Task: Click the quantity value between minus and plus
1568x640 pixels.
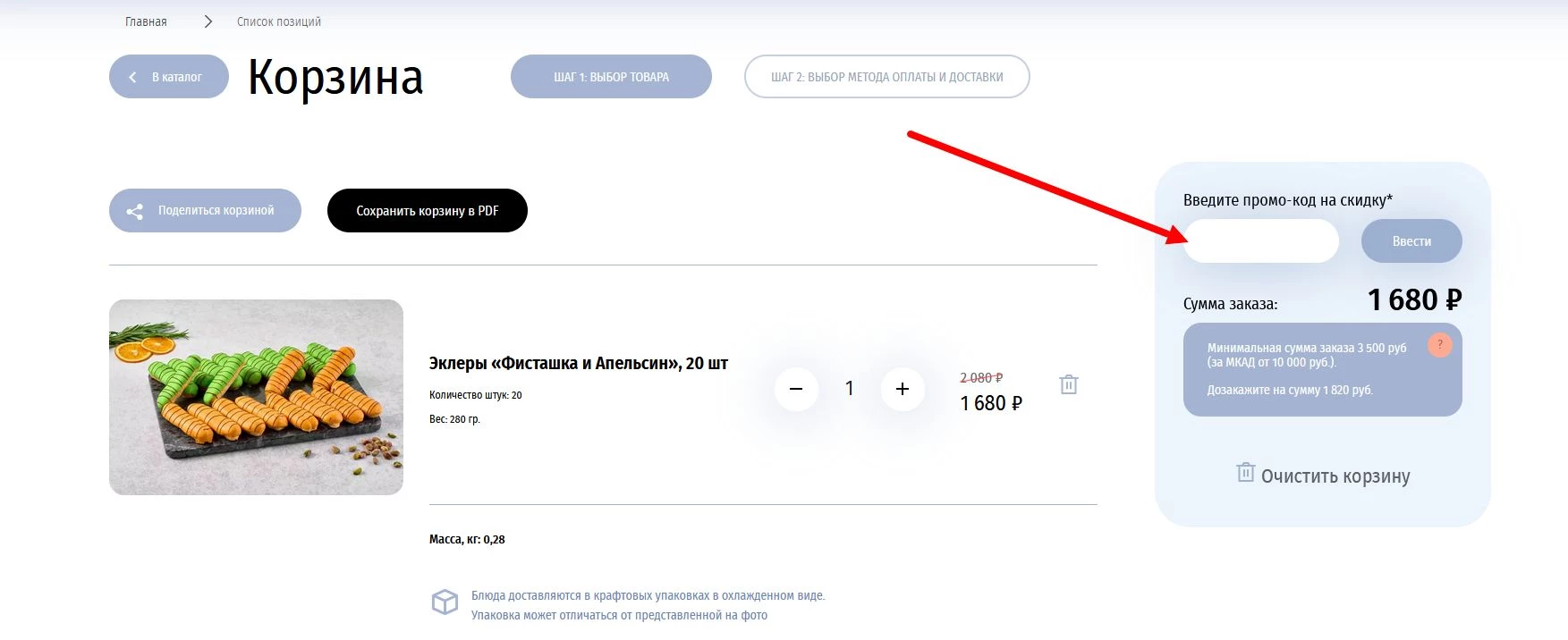Action: pos(849,389)
